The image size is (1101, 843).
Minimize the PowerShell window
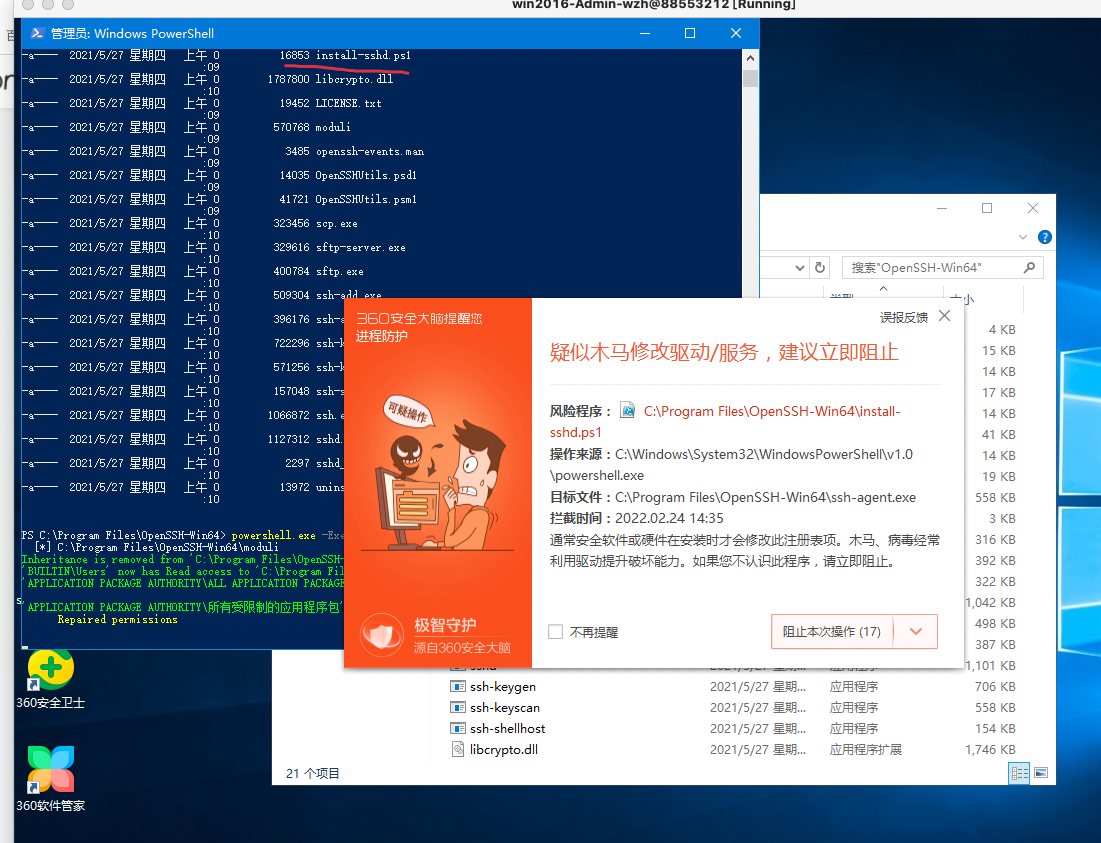(645, 33)
